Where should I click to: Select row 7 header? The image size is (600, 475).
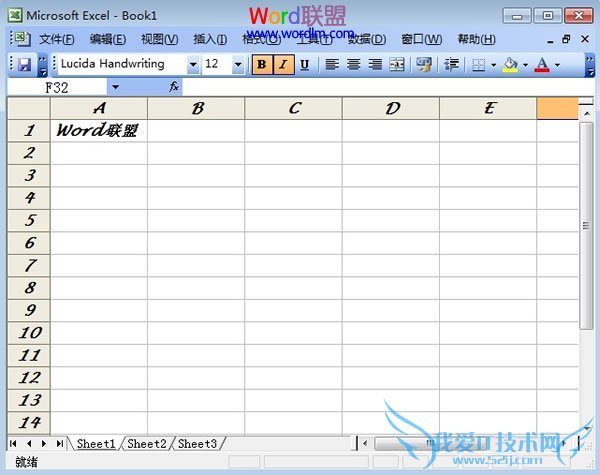coord(29,265)
